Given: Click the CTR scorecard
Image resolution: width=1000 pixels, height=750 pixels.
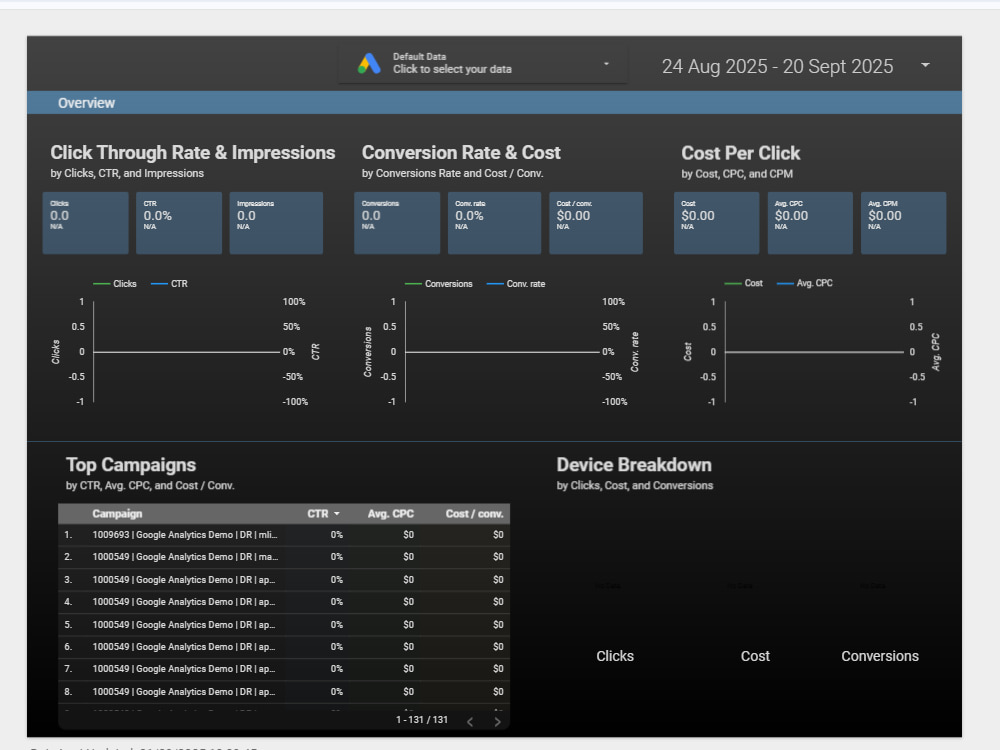Looking at the screenshot, I should coord(179,223).
